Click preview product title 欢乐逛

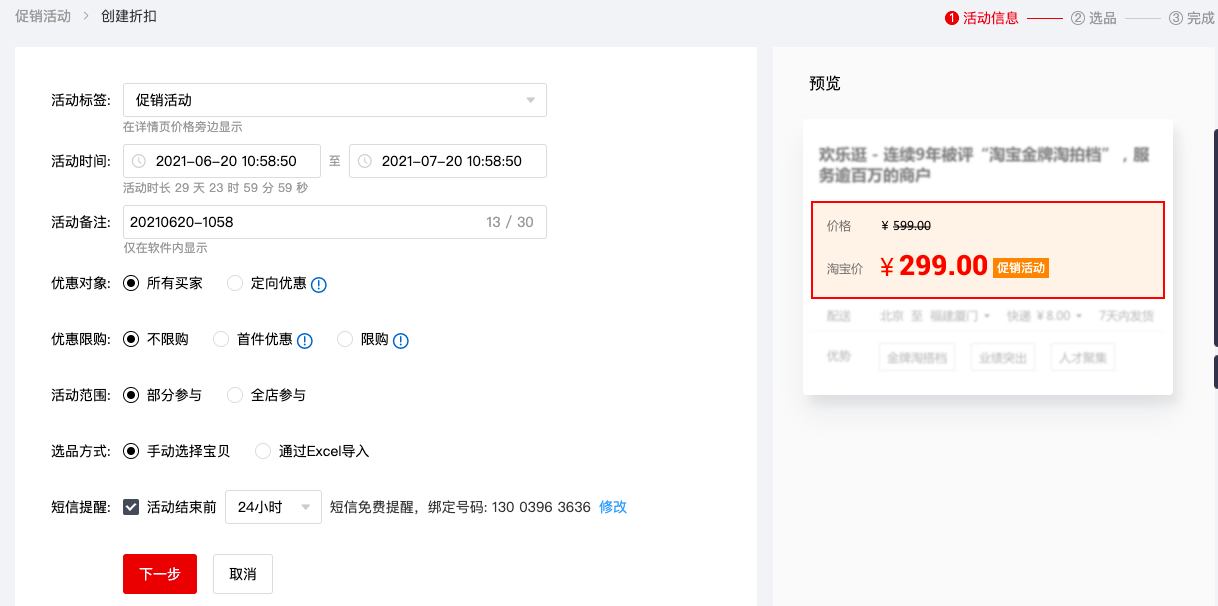[986, 165]
